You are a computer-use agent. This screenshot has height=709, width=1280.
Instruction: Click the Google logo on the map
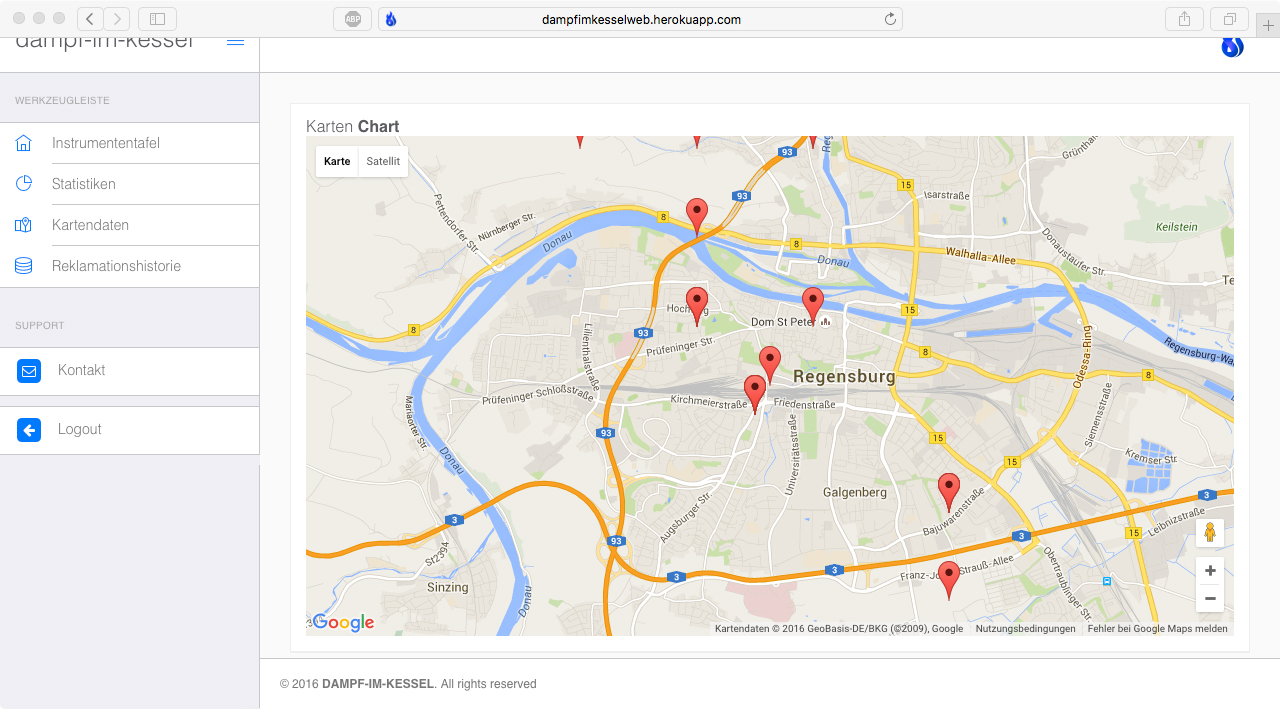click(343, 622)
